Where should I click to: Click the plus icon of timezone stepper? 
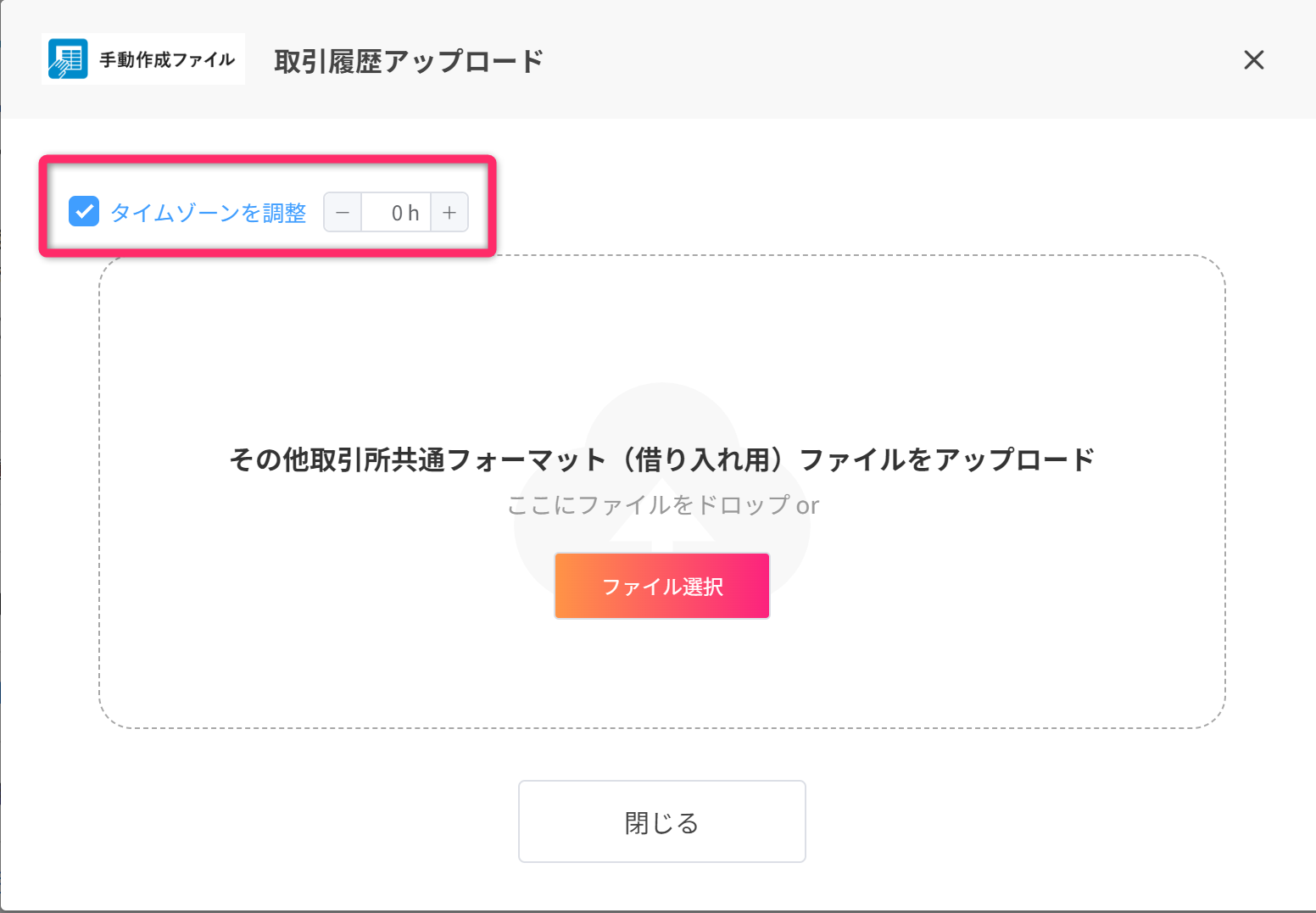(449, 212)
